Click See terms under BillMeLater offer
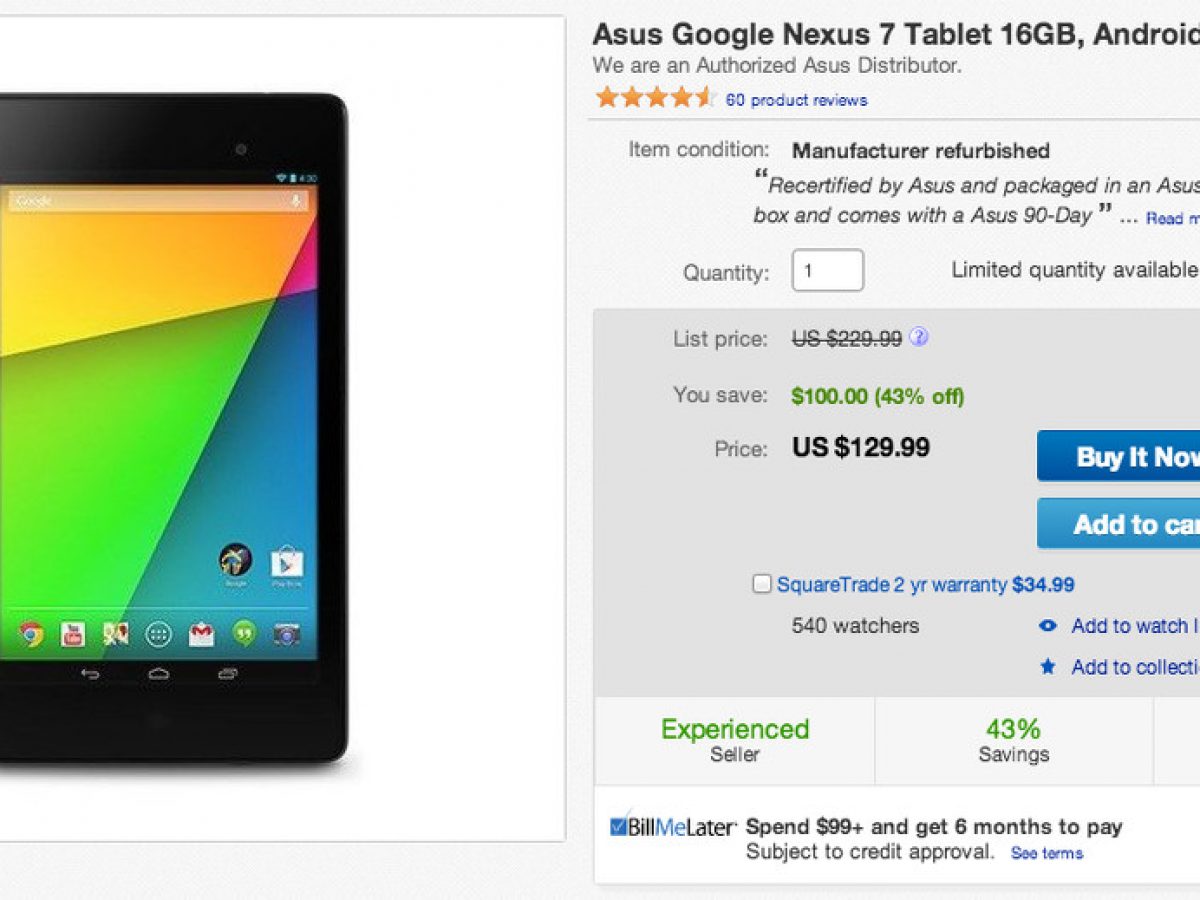The image size is (1200, 900). point(1046,853)
